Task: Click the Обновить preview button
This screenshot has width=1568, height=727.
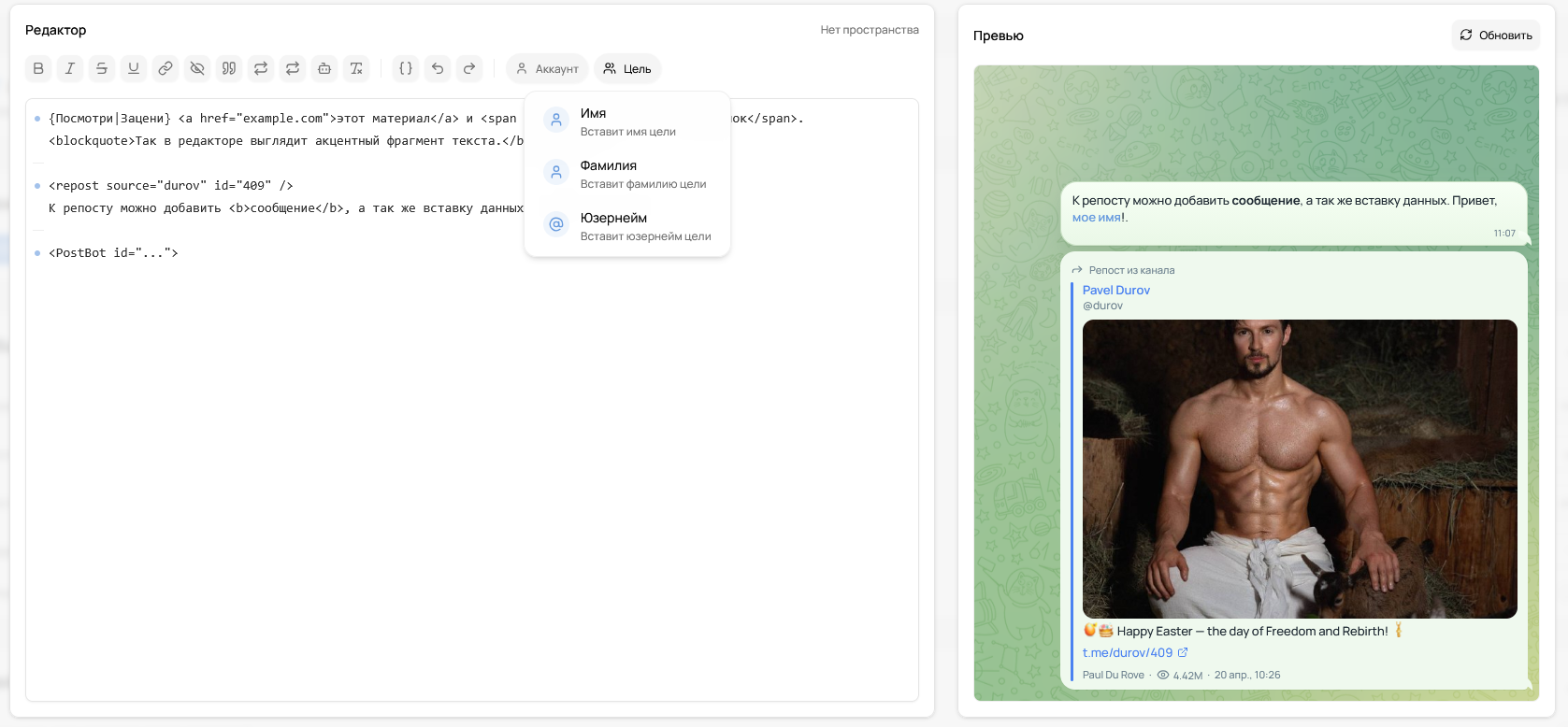Action: click(1496, 35)
